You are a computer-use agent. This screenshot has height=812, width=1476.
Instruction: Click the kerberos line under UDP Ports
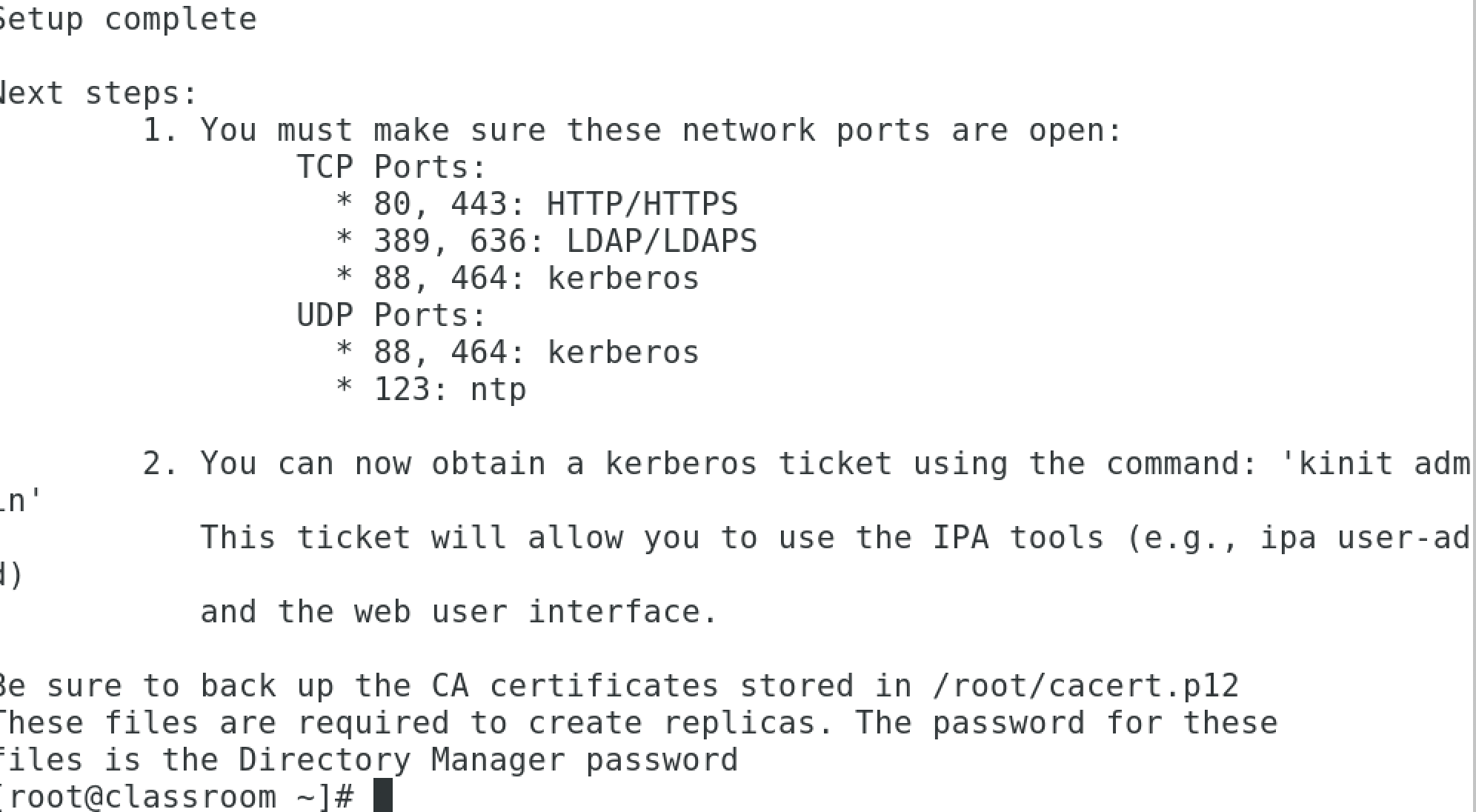536,353
